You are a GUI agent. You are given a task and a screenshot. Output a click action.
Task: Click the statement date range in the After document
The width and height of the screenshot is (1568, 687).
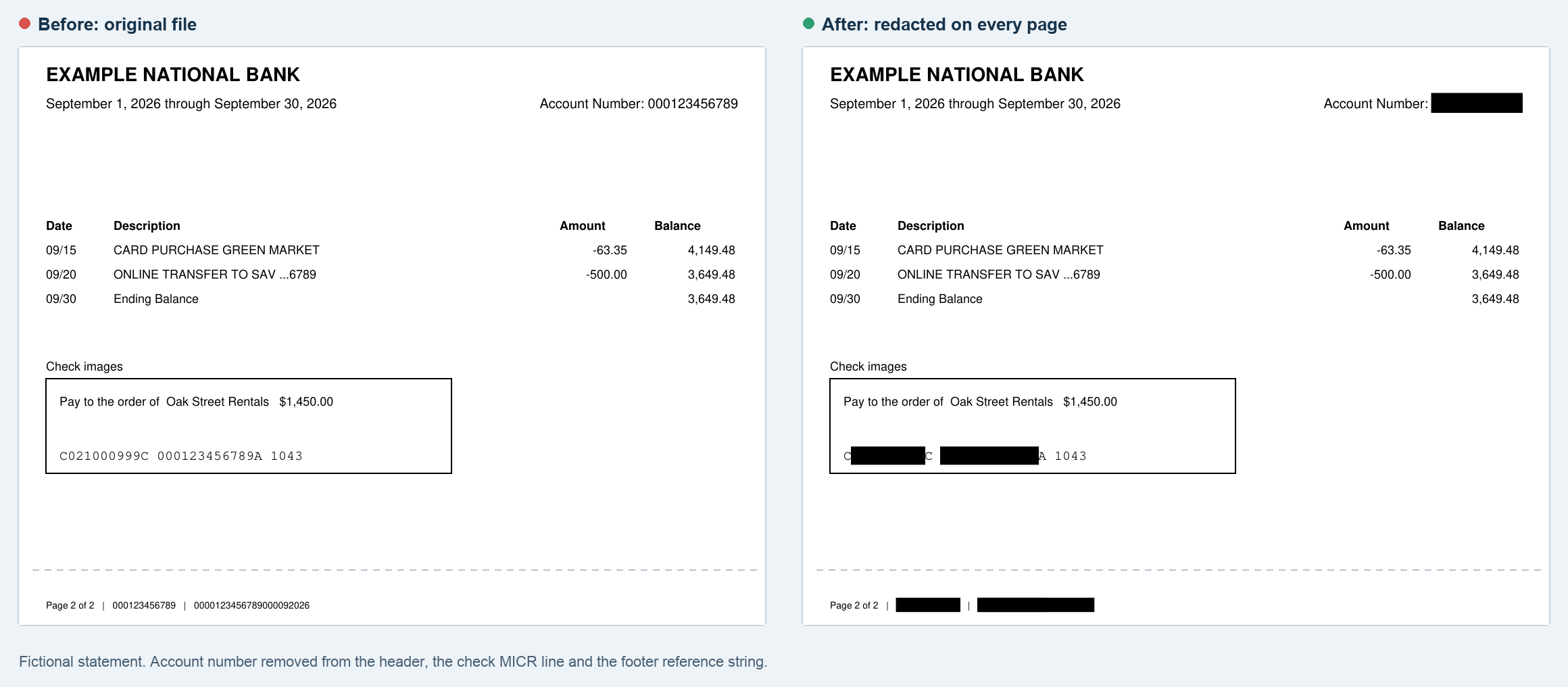975,103
